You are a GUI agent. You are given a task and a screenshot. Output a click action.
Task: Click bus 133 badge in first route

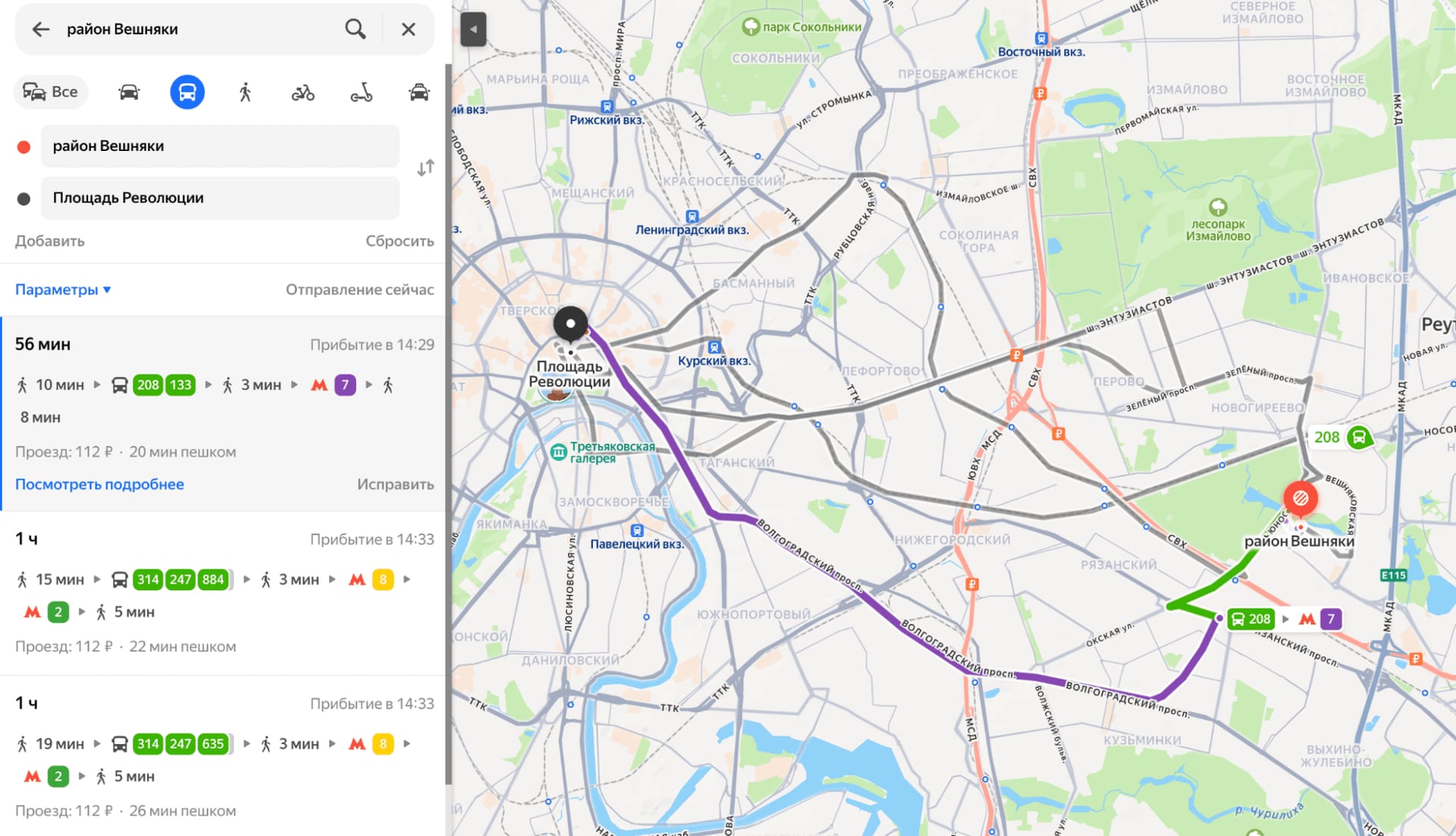(x=180, y=385)
